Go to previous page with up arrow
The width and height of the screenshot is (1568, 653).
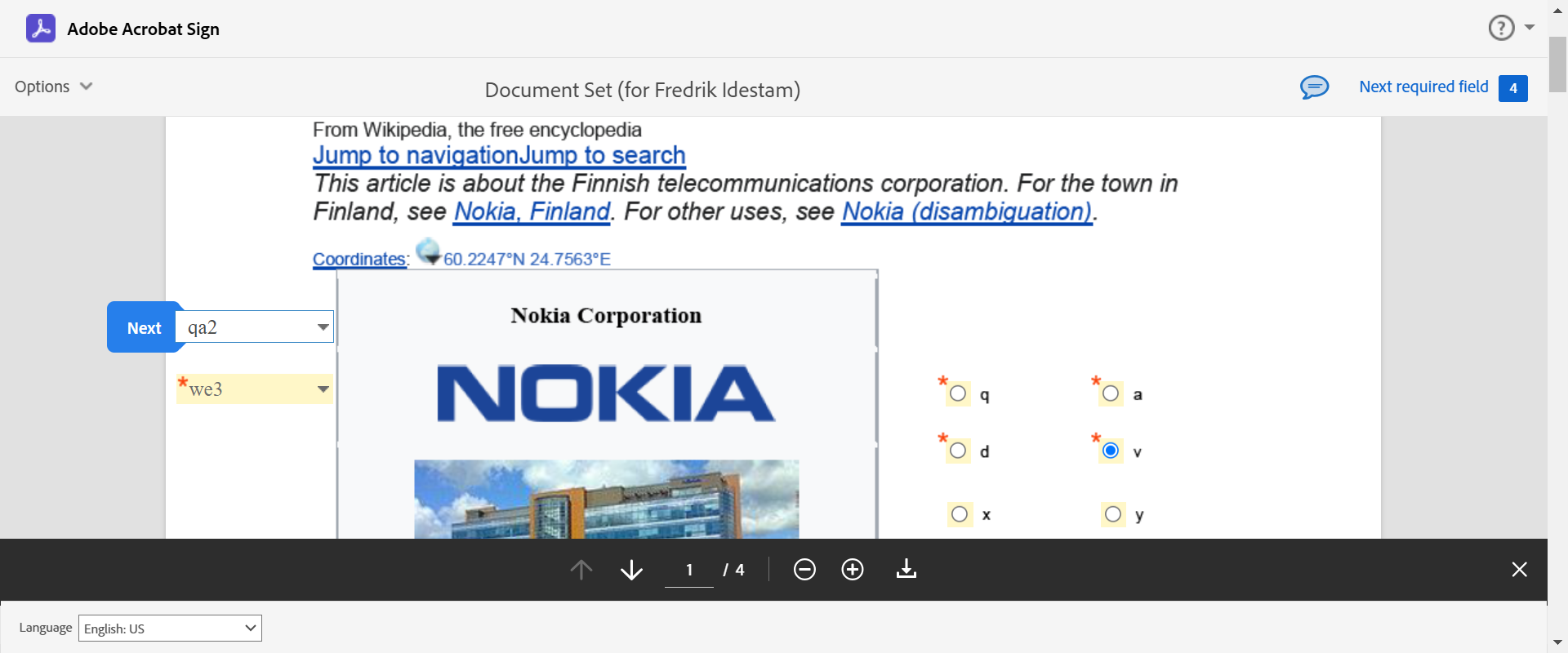tap(581, 570)
